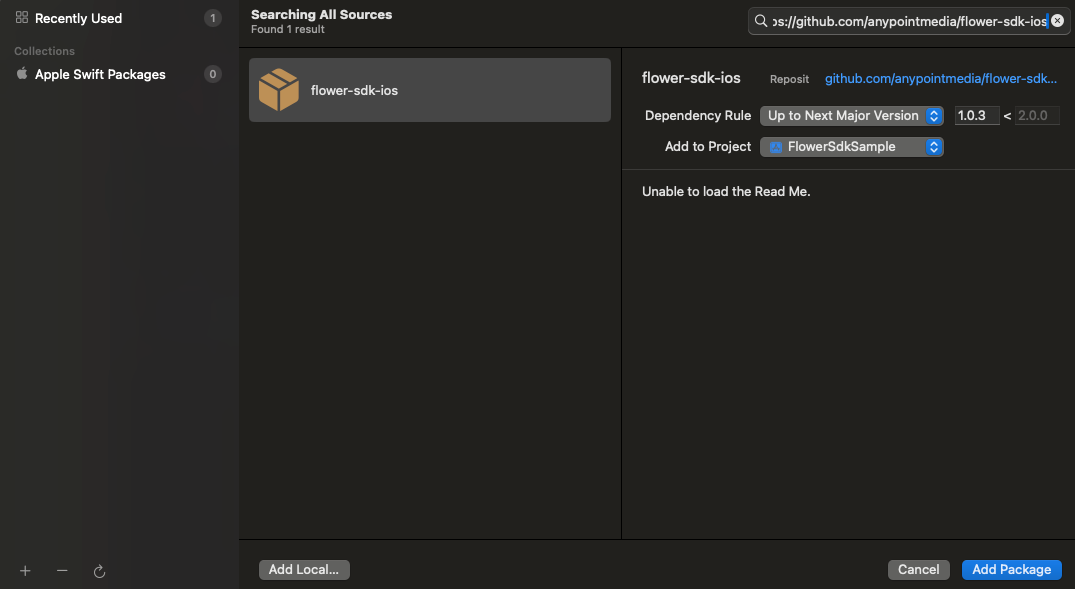Click the Apple logo beside Apple Swift Packages
Screen dimensions: 1075x589
[x=22, y=74]
